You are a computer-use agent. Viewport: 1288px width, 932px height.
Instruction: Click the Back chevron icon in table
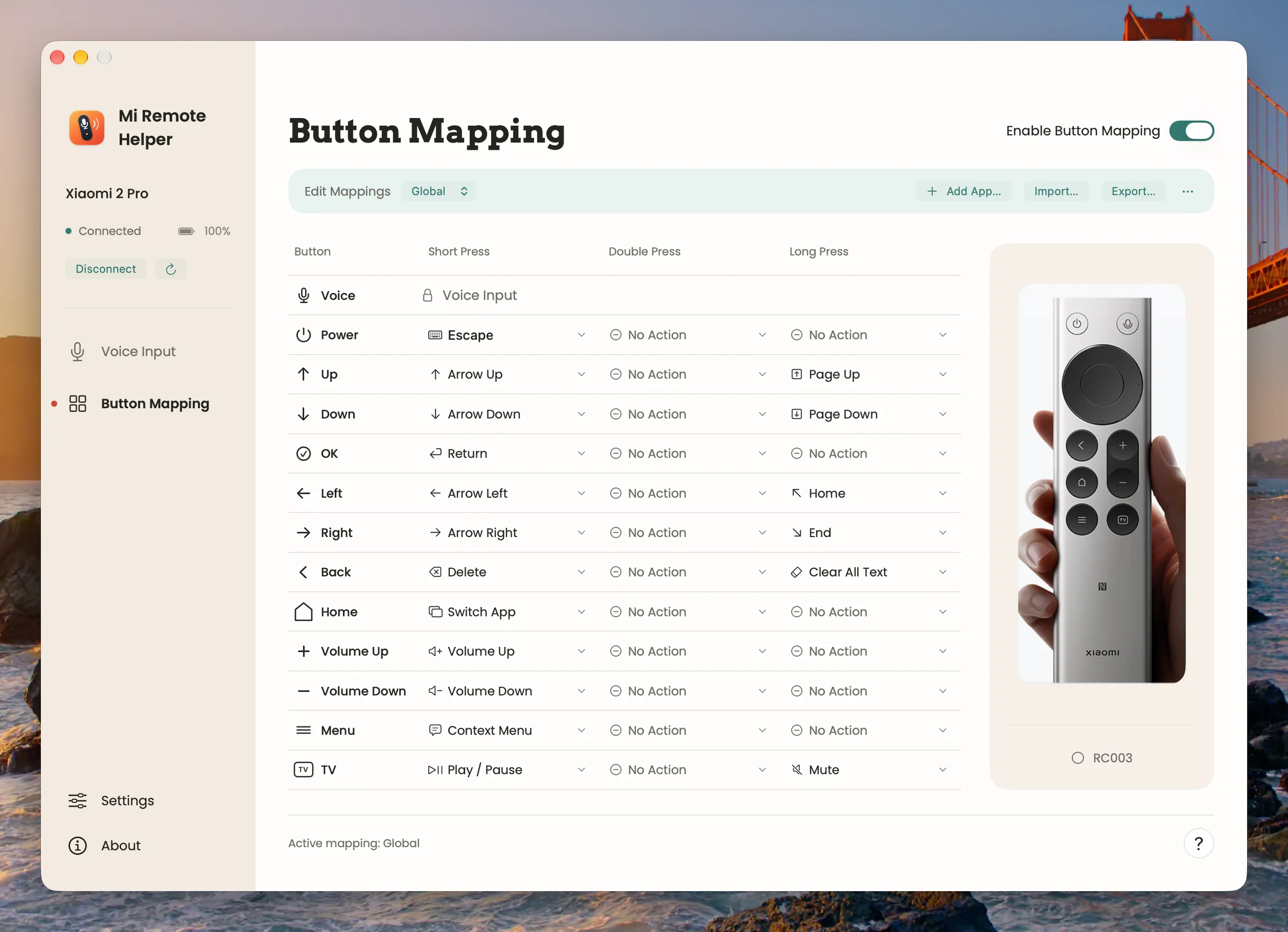point(304,573)
